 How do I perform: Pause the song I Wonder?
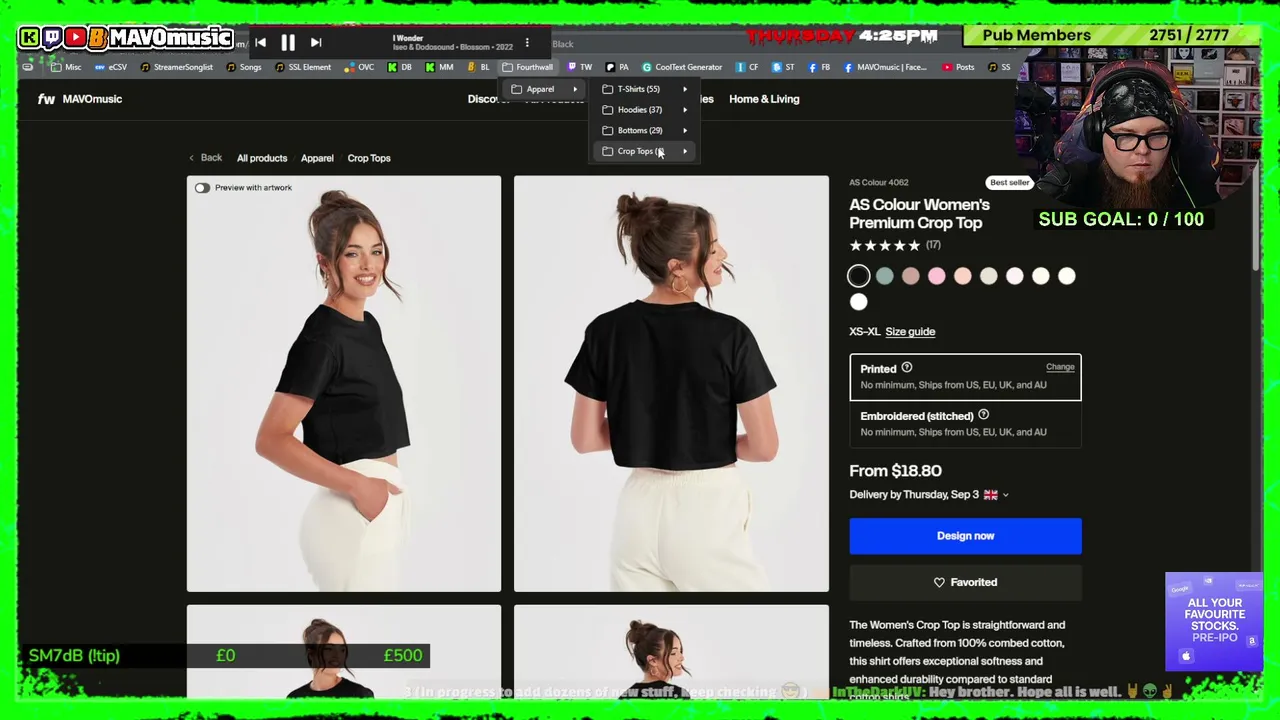tap(288, 42)
